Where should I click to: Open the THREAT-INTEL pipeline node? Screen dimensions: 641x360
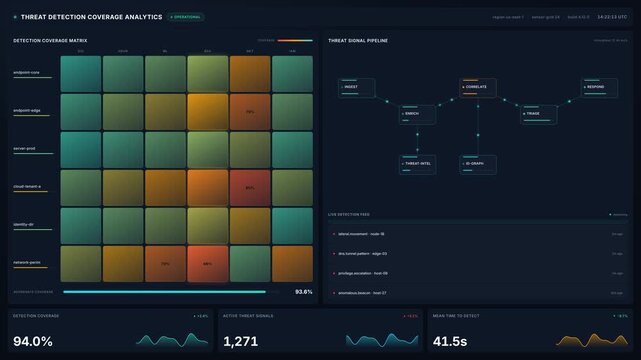click(417, 165)
